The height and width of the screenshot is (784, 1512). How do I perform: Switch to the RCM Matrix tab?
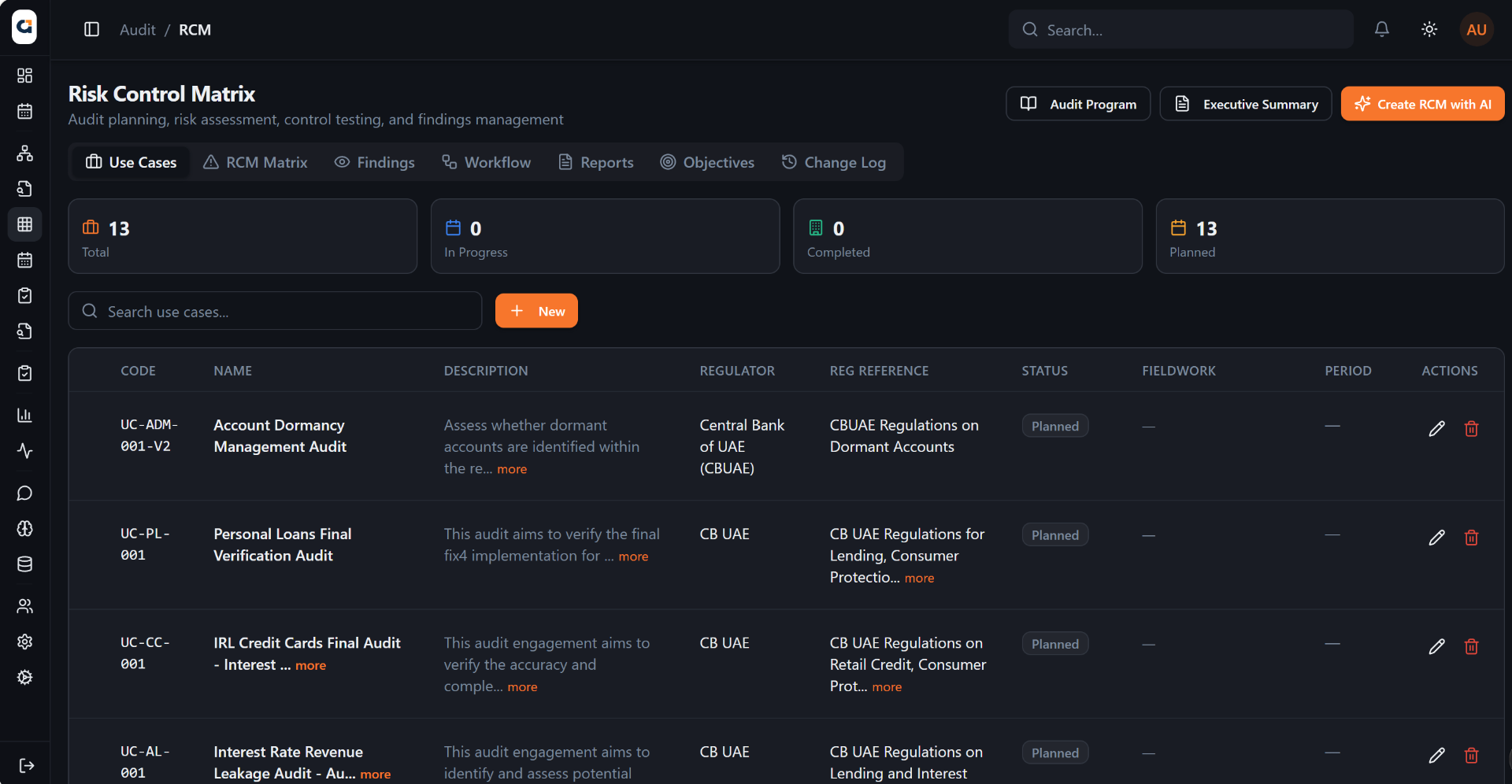click(x=255, y=162)
